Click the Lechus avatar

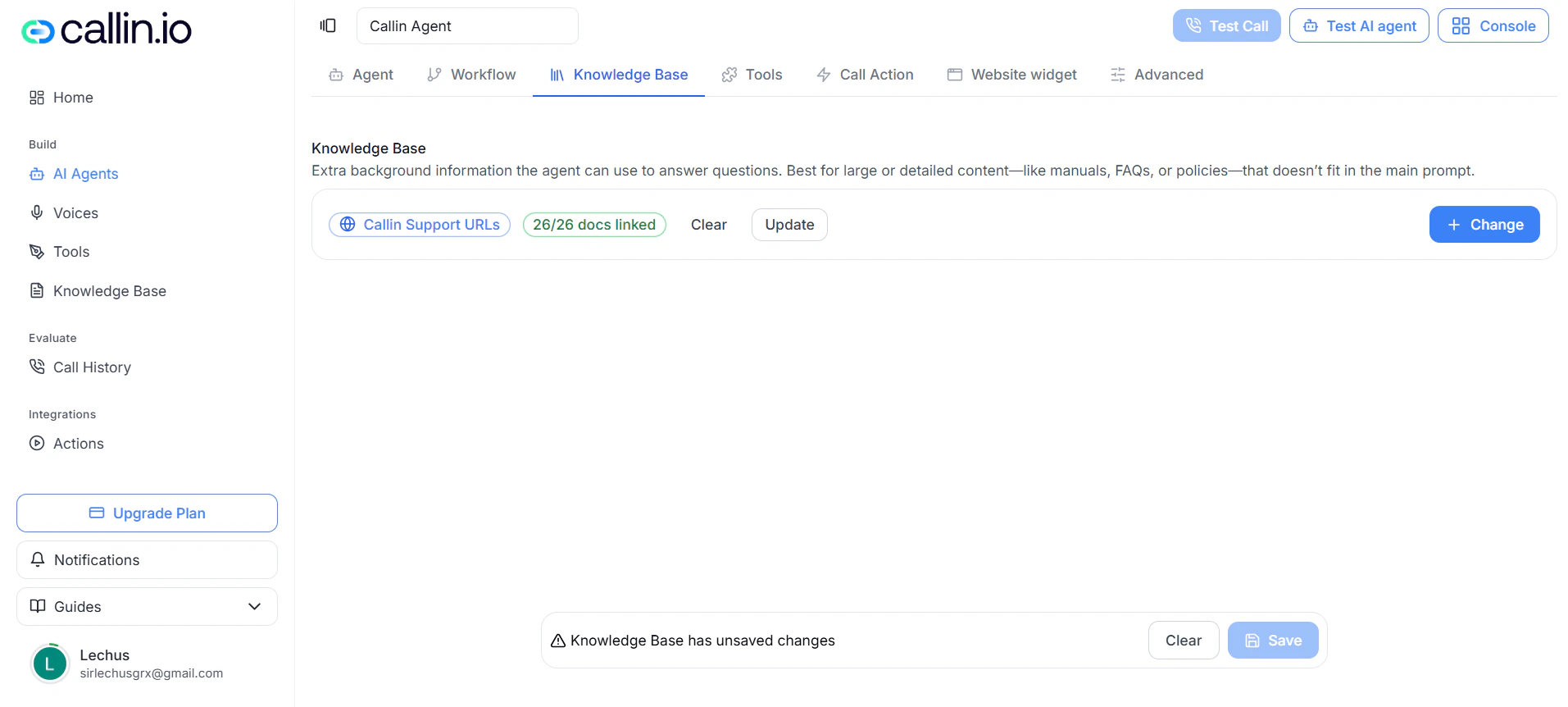click(50, 664)
